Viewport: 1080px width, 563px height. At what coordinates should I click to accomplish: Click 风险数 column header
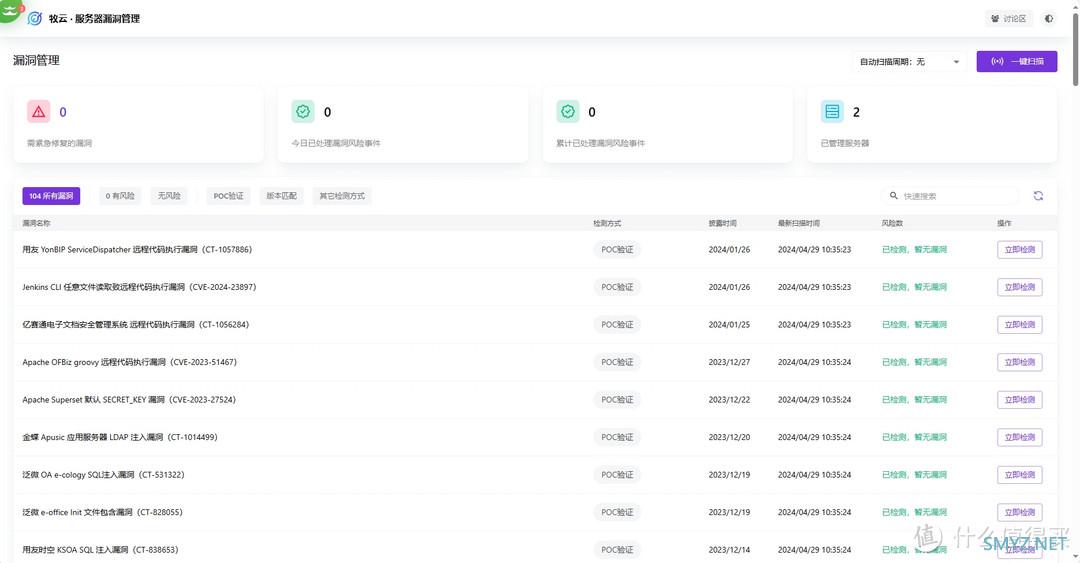(x=892, y=223)
